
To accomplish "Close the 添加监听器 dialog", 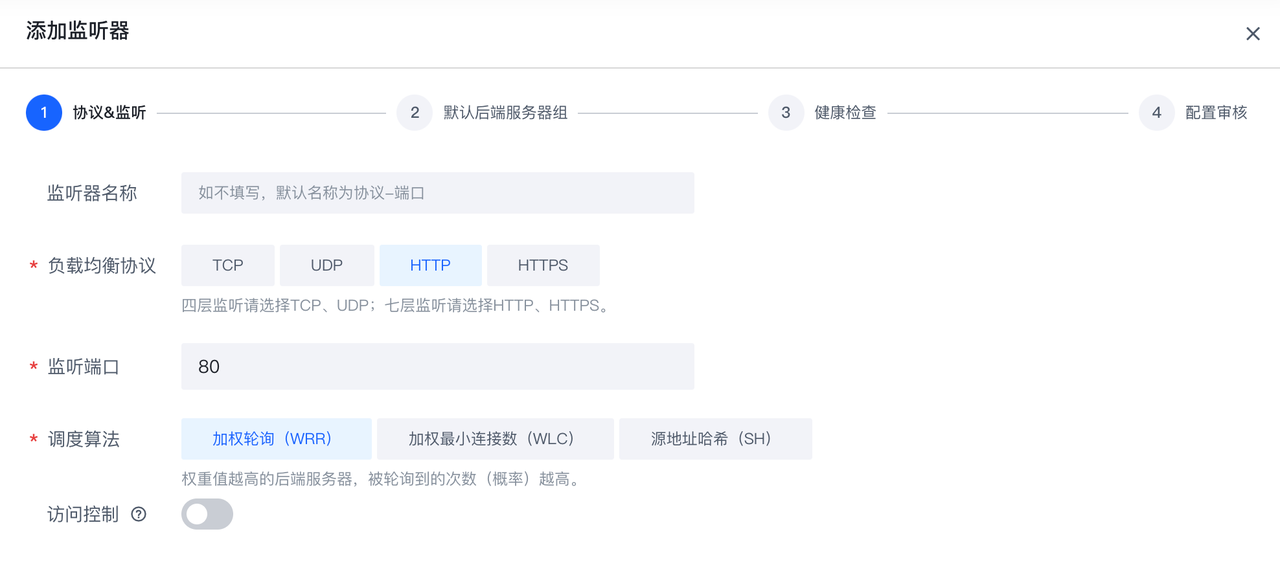I will pyautogui.click(x=1252, y=34).
